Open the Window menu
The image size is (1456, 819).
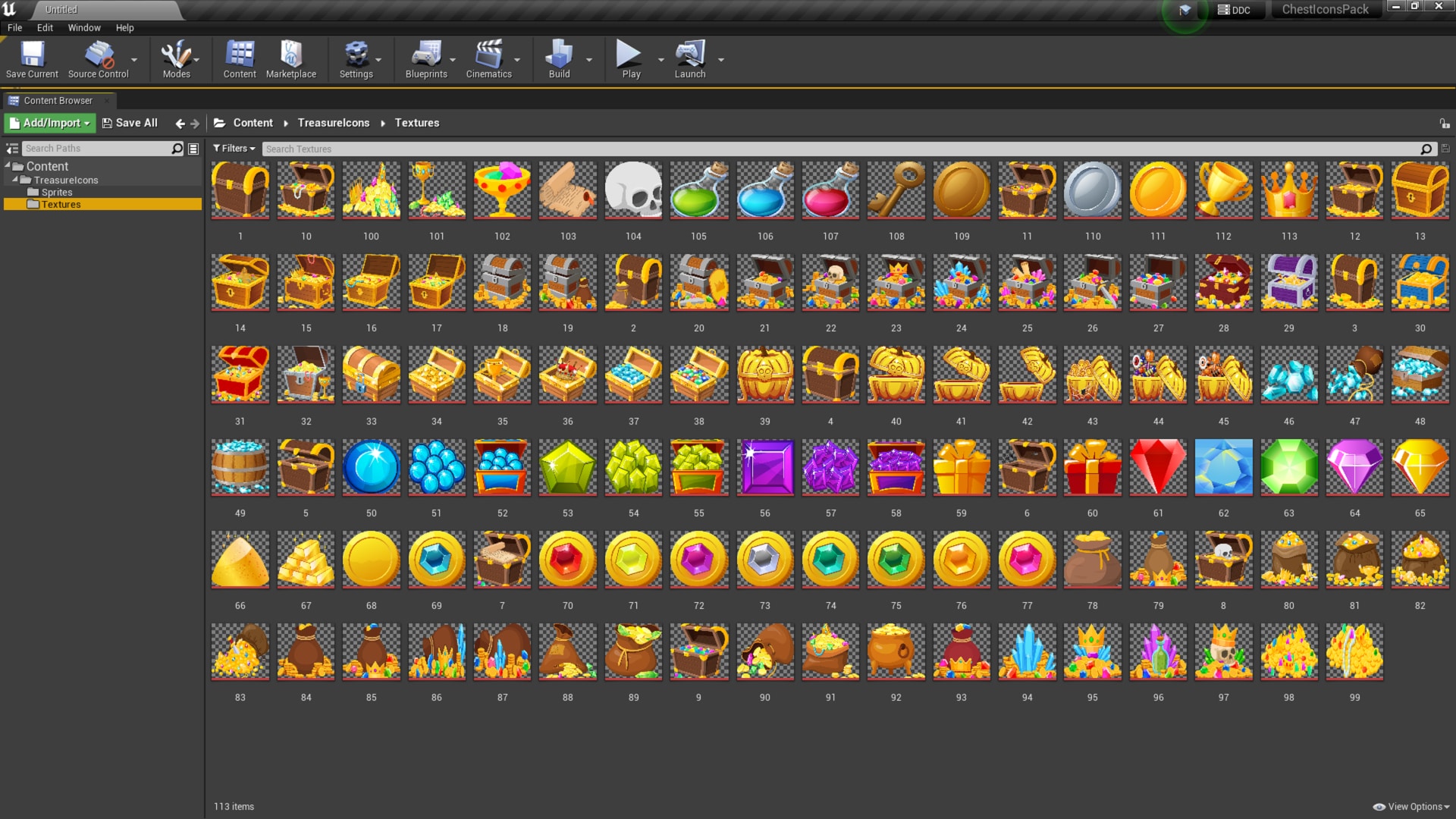[83, 27]
